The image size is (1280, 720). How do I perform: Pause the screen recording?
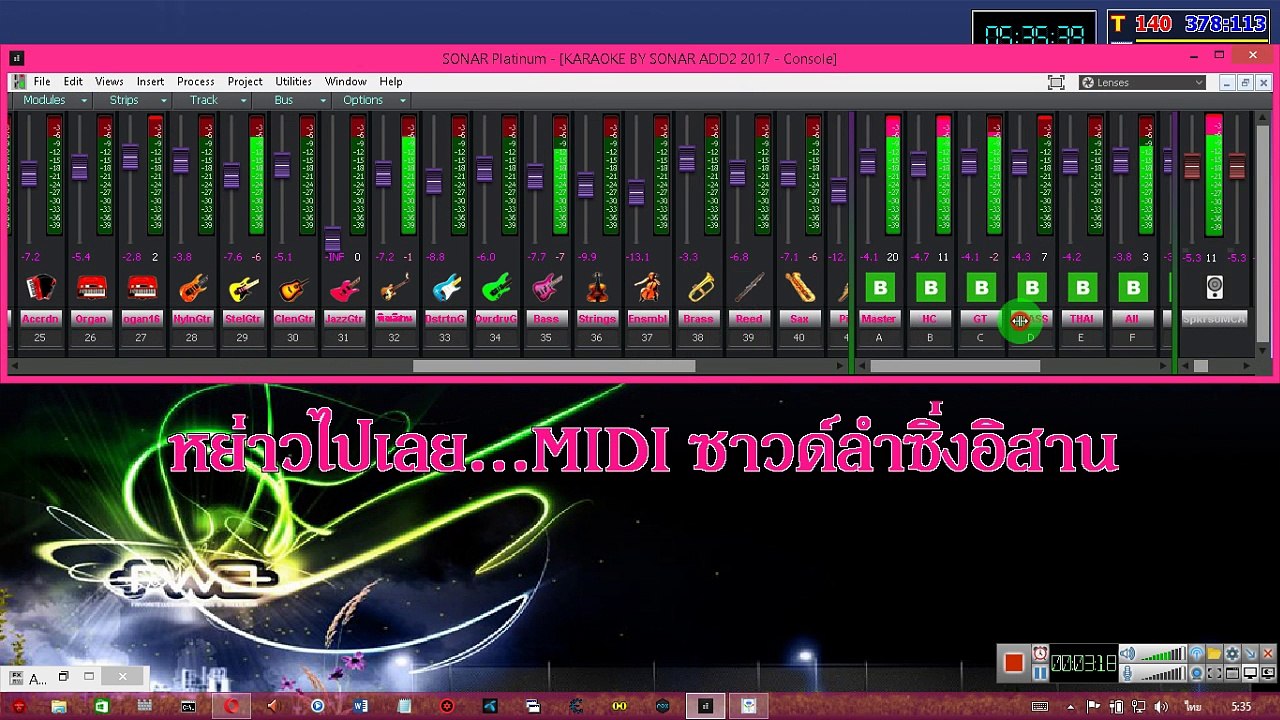1040,673
